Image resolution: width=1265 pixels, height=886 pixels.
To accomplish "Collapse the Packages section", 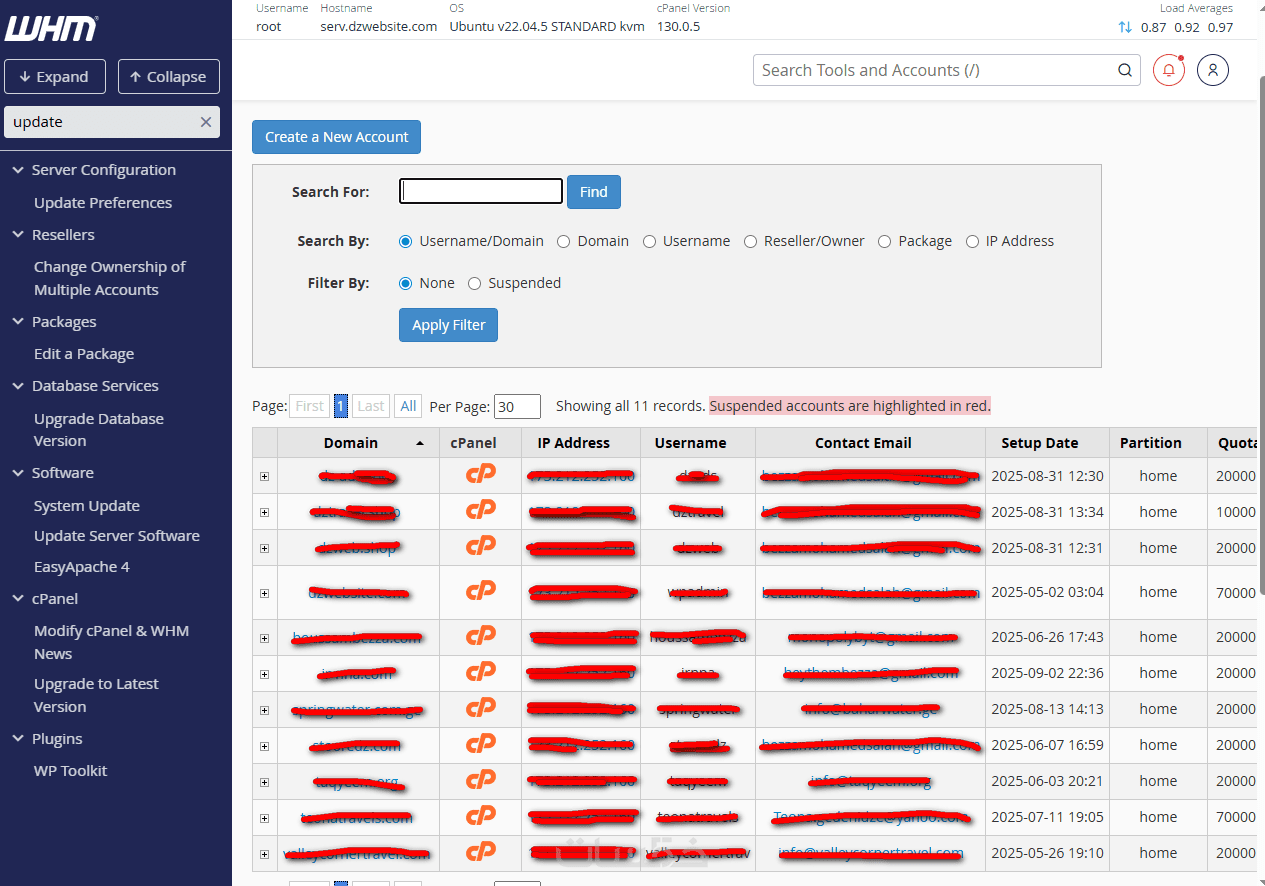I will tap(18, 322).
